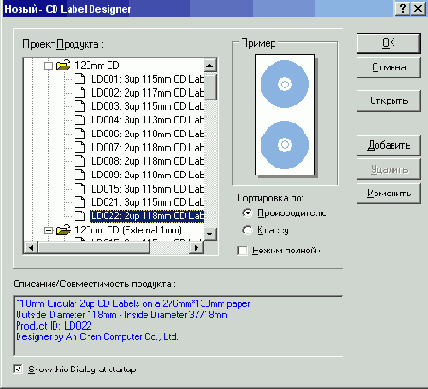Click the document icon next to LDC03

pos(80,106)
